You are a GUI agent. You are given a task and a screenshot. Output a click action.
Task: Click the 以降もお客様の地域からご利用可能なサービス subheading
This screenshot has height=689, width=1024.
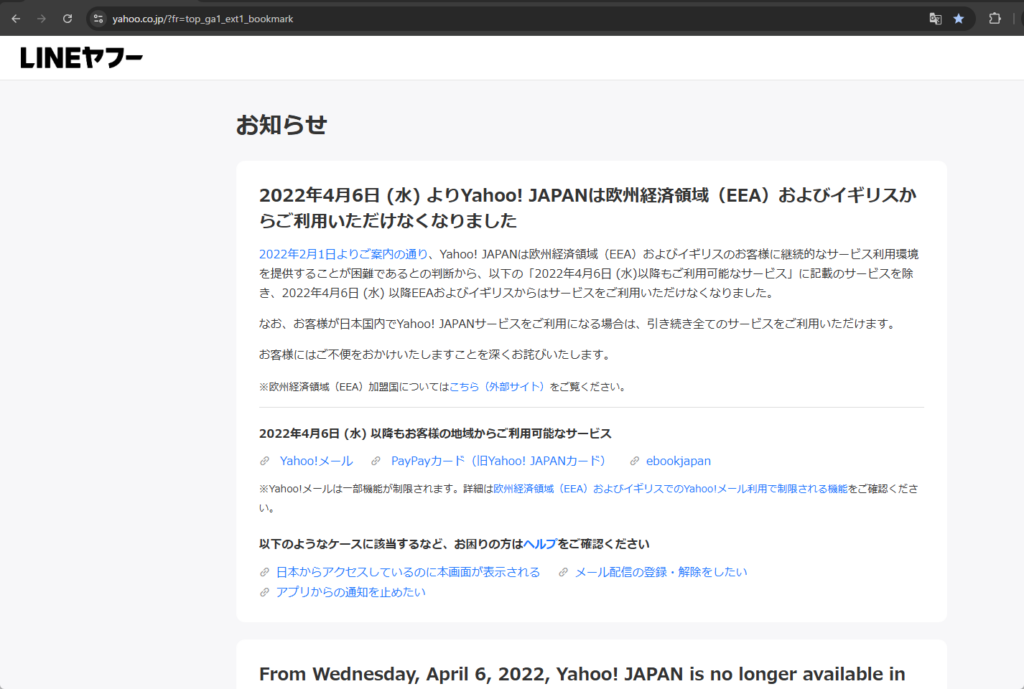click(x=435, y=434)
